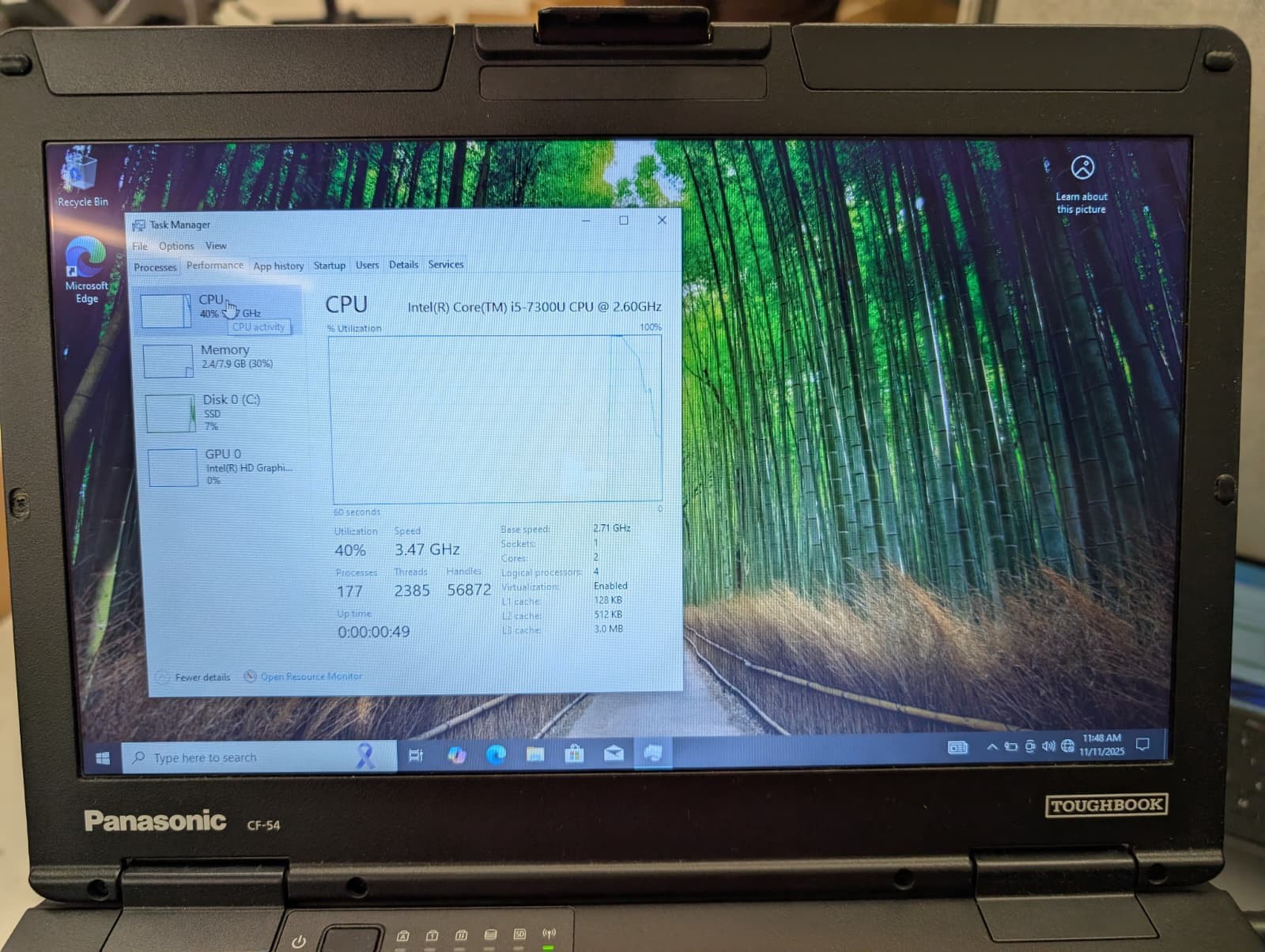Viewport: 1265px width, 952px height.
Task: Open the Users tab
Action: (367, 265)
